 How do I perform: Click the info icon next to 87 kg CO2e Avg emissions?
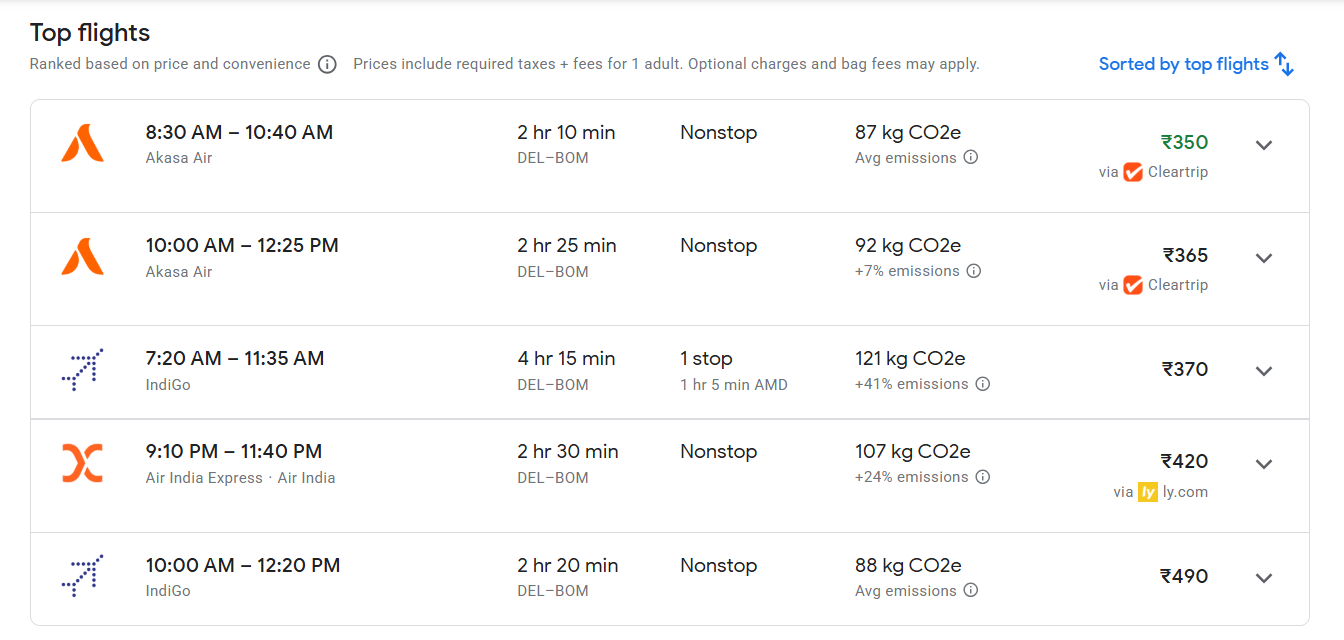tap(971, 158)
